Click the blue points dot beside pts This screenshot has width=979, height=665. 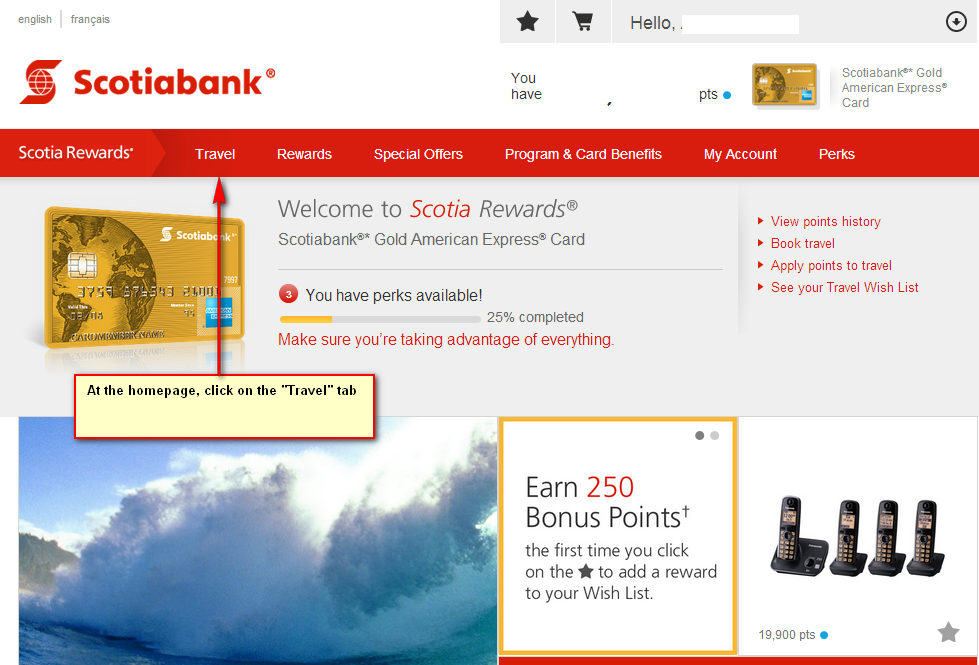[727, 96]
